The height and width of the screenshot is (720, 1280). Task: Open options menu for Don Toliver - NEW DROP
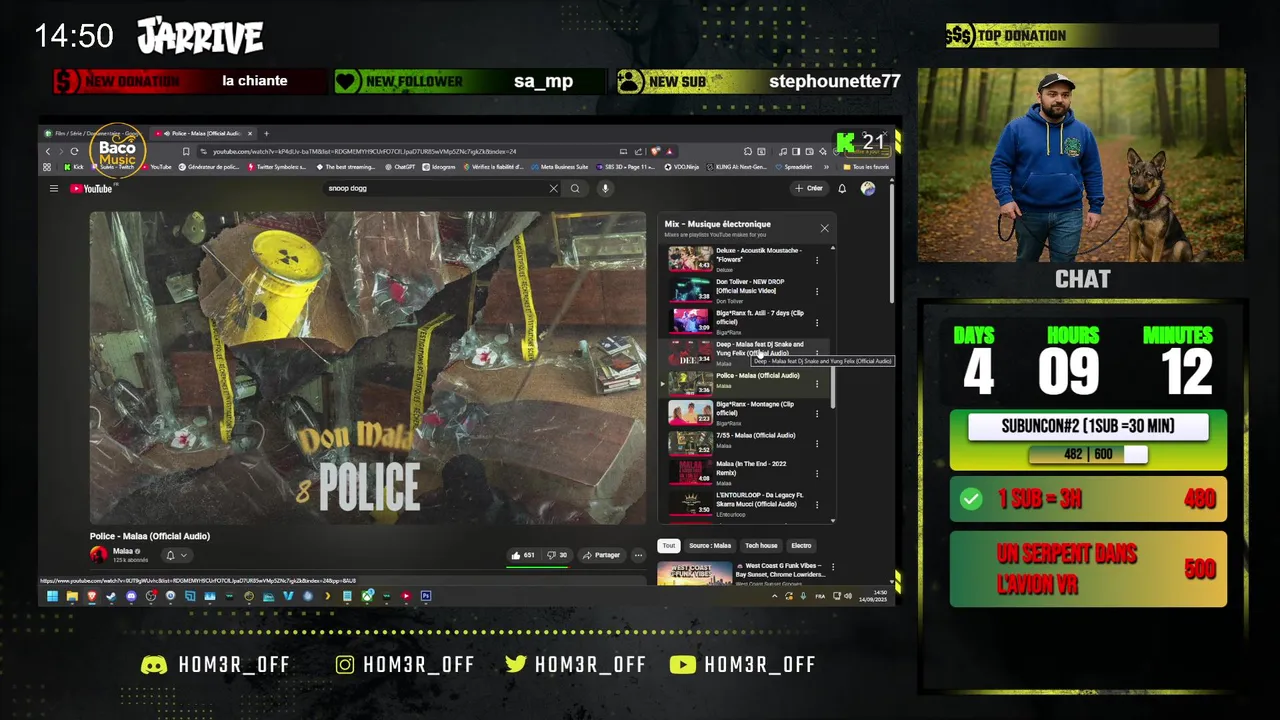817,291
